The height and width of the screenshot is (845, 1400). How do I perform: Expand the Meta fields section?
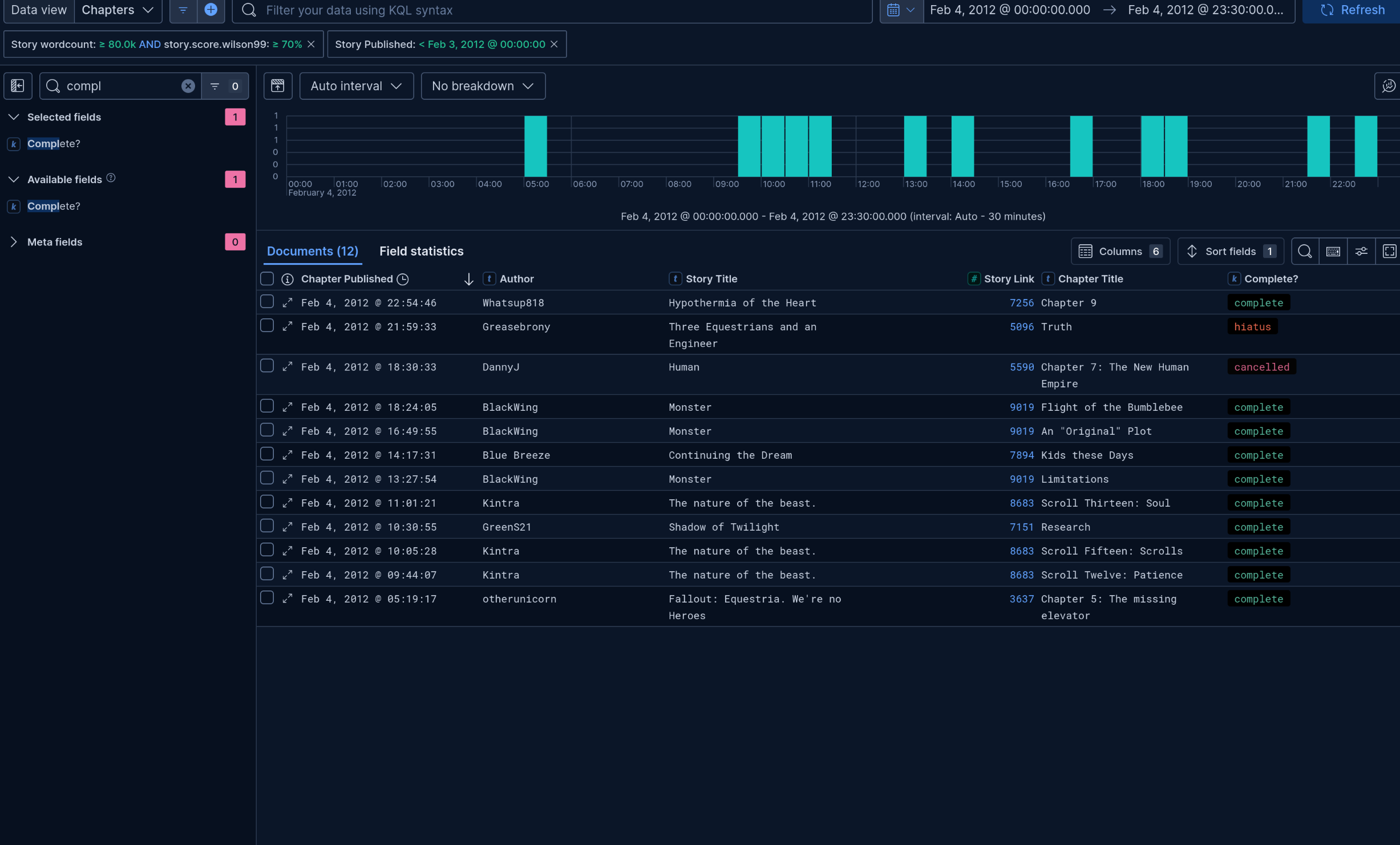coord(14,242)
